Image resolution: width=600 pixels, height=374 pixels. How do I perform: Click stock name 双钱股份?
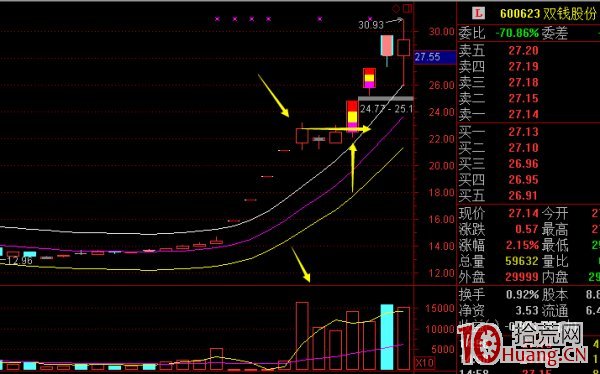tap(570, 14)
